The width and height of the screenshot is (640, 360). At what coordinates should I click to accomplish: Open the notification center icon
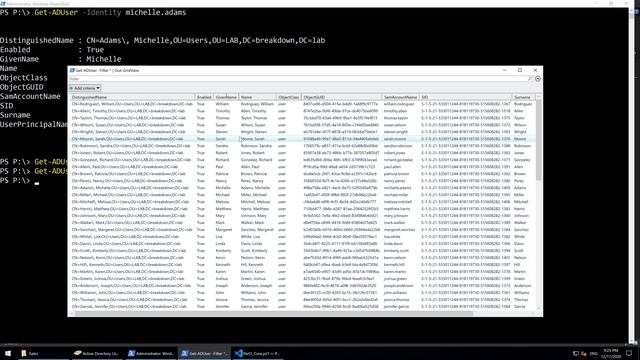coord(629,353)
